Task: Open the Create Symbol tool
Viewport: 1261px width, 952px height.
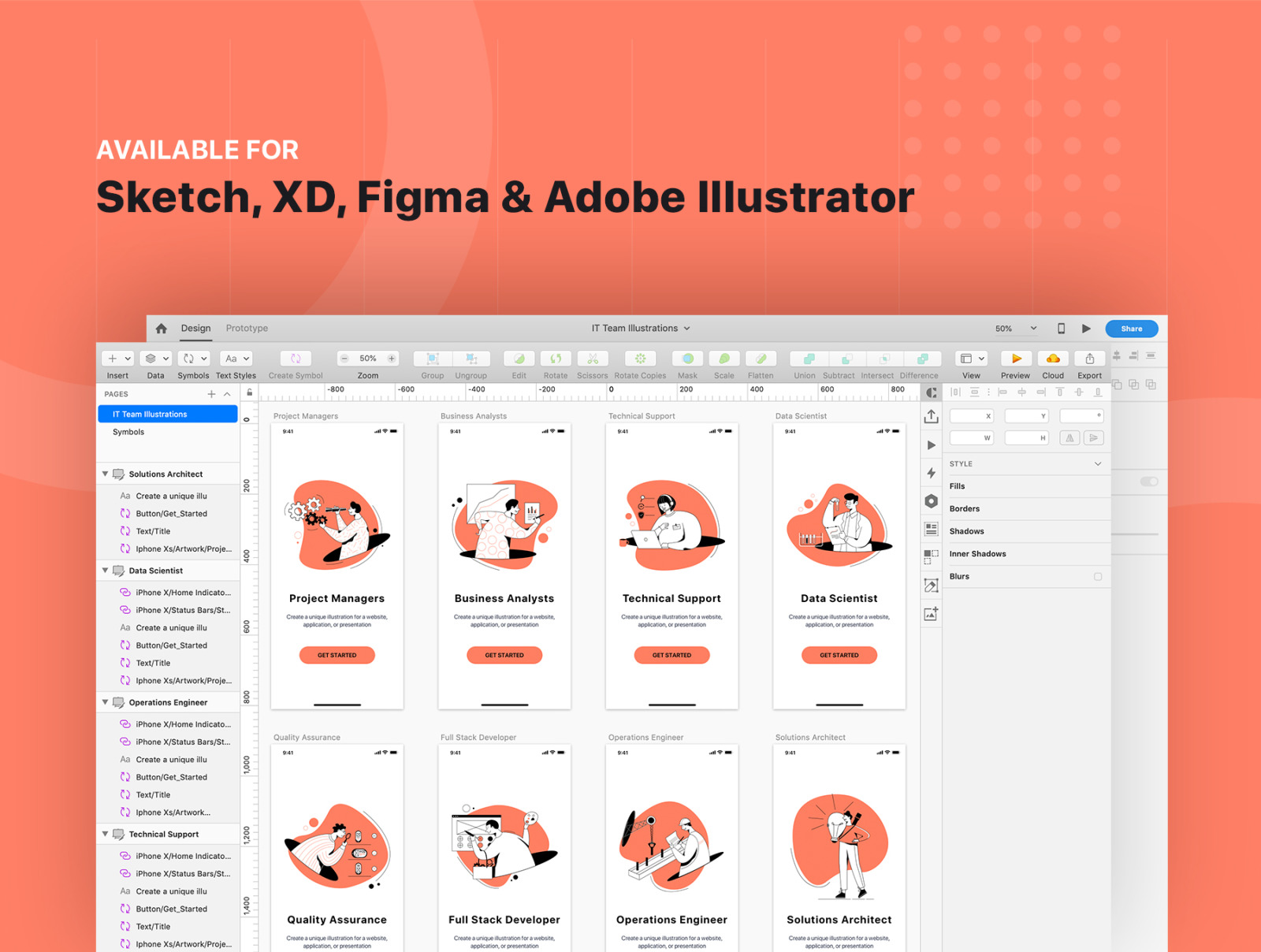Action: click(x=296, y=359)
